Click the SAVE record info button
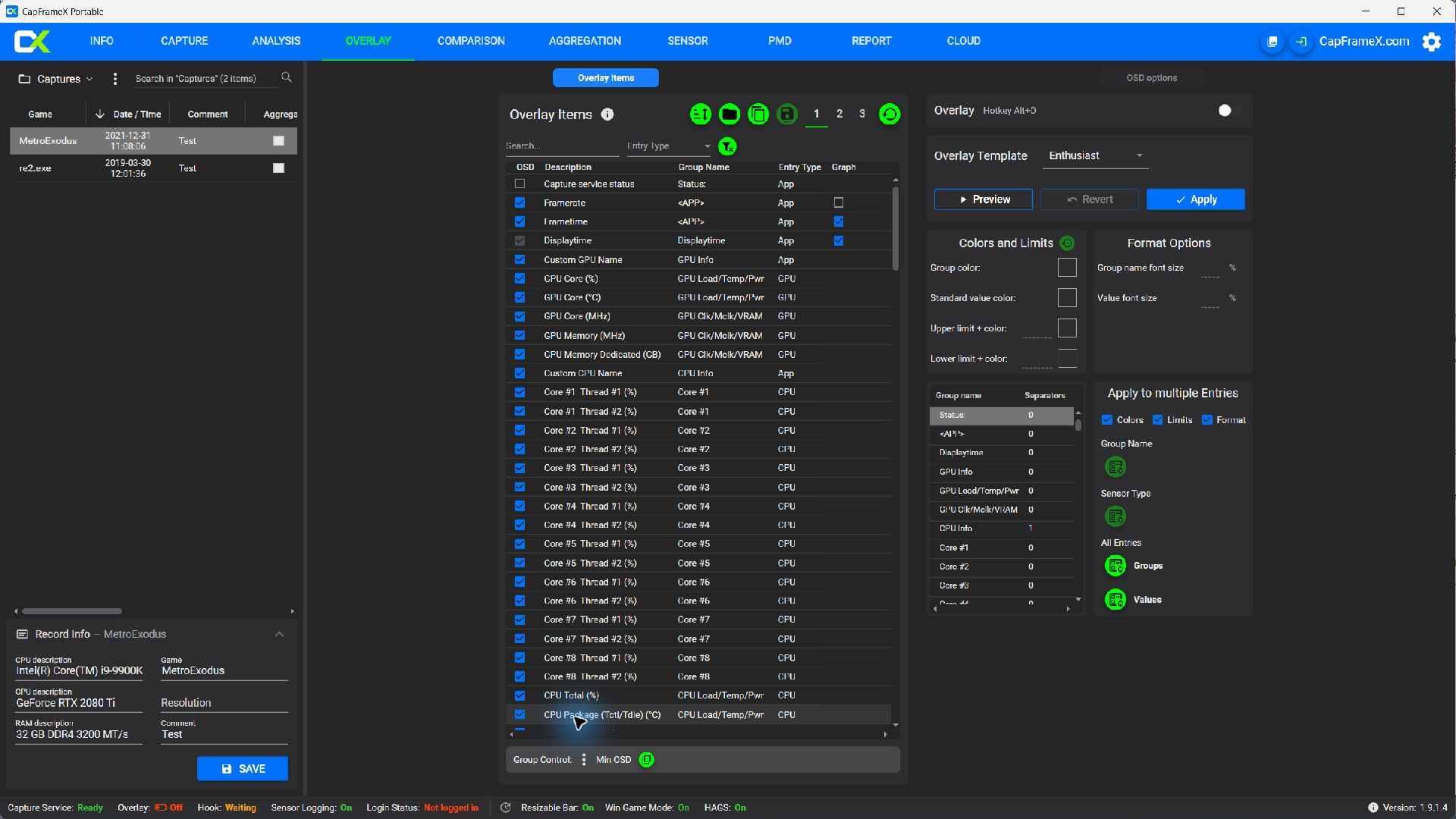The image size is (1456, 819). (x=243, y=769)
